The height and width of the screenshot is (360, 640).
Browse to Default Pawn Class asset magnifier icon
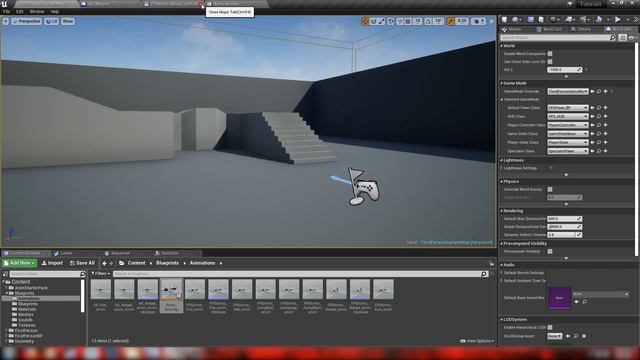[x=599, y=108]
